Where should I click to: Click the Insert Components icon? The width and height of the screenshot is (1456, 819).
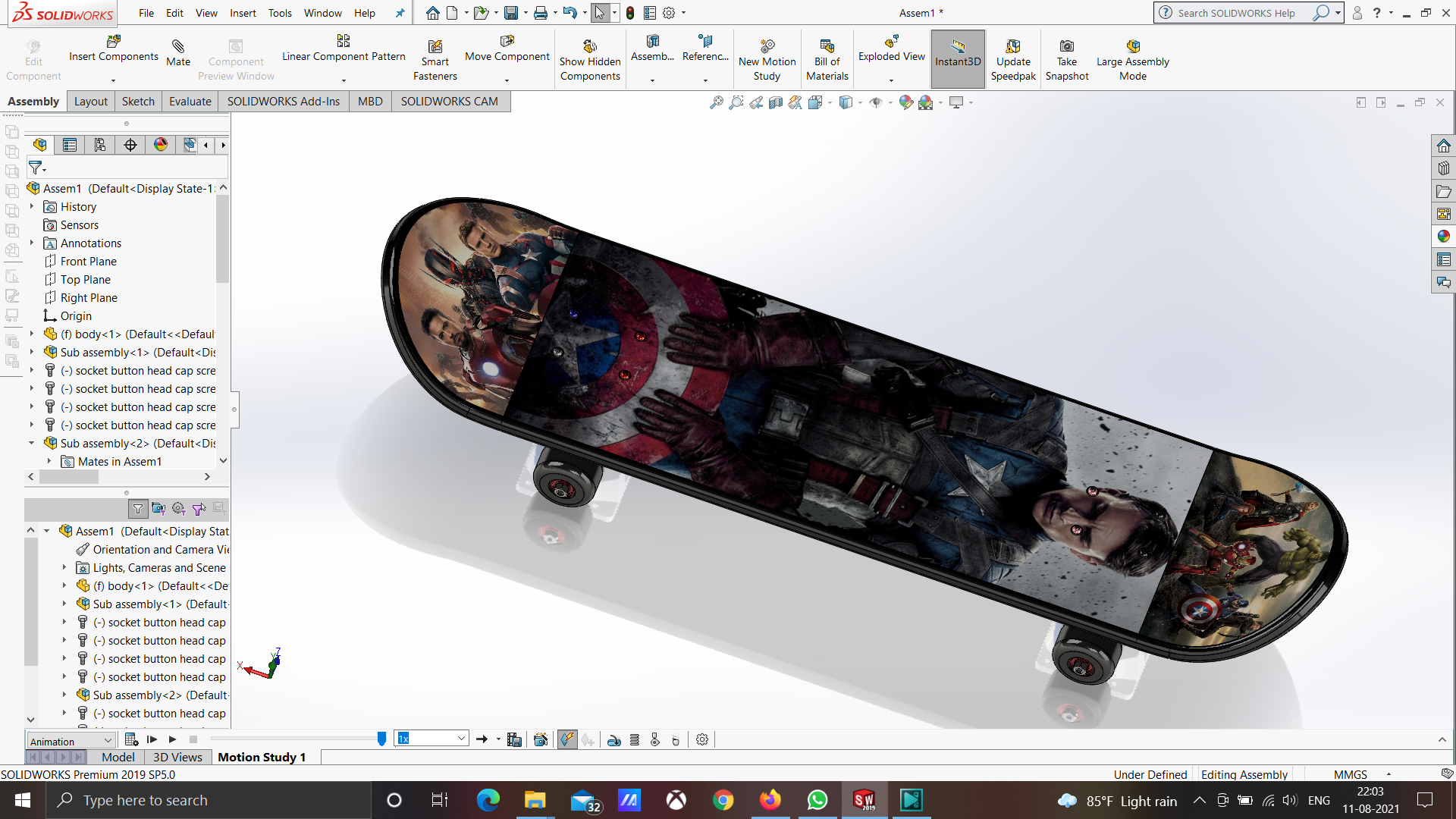click(114, 42)
